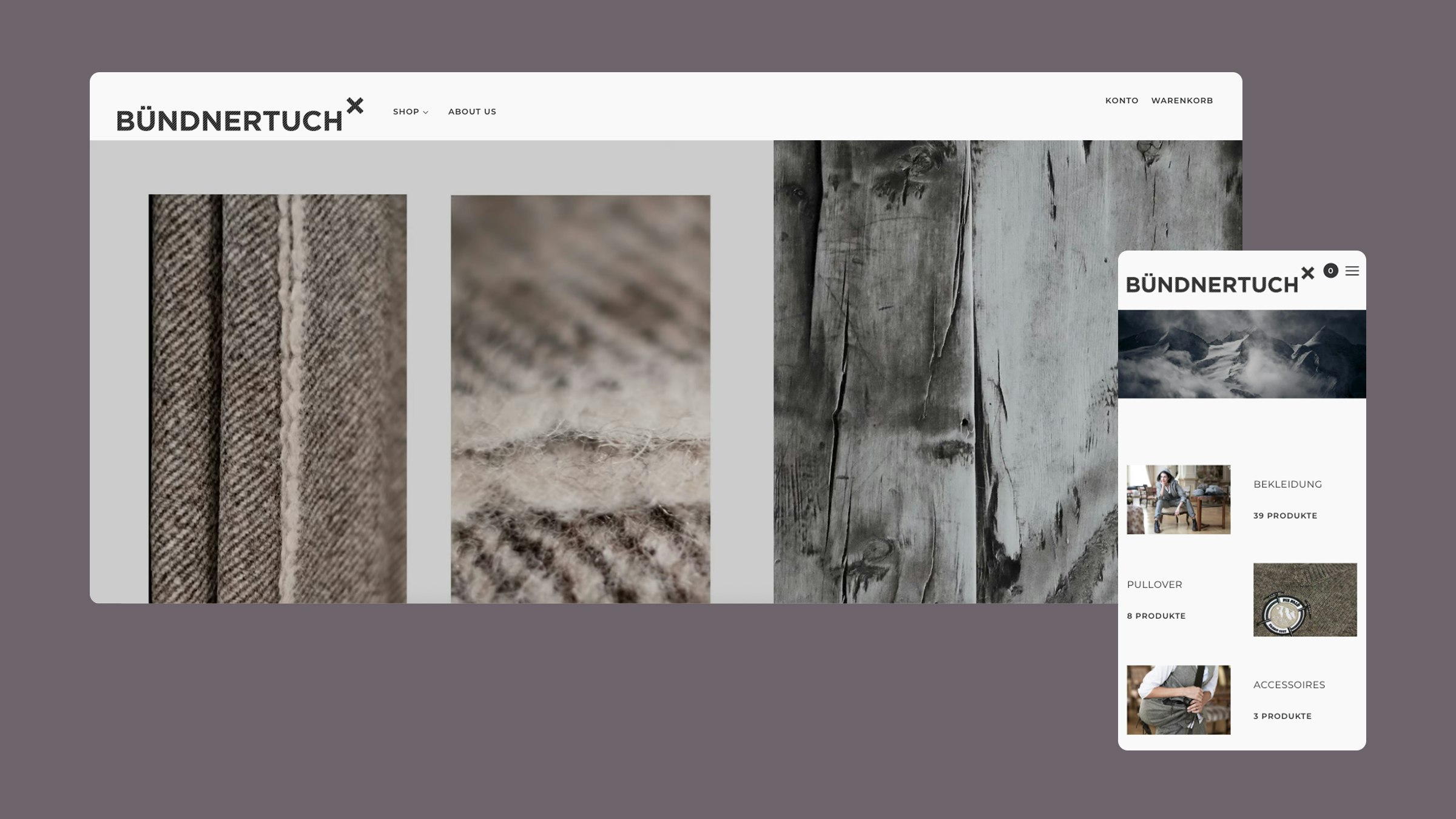Open the Accessoires category title
The image size is (1456, 819).
pyautogui.click(x=1289, y=684)
